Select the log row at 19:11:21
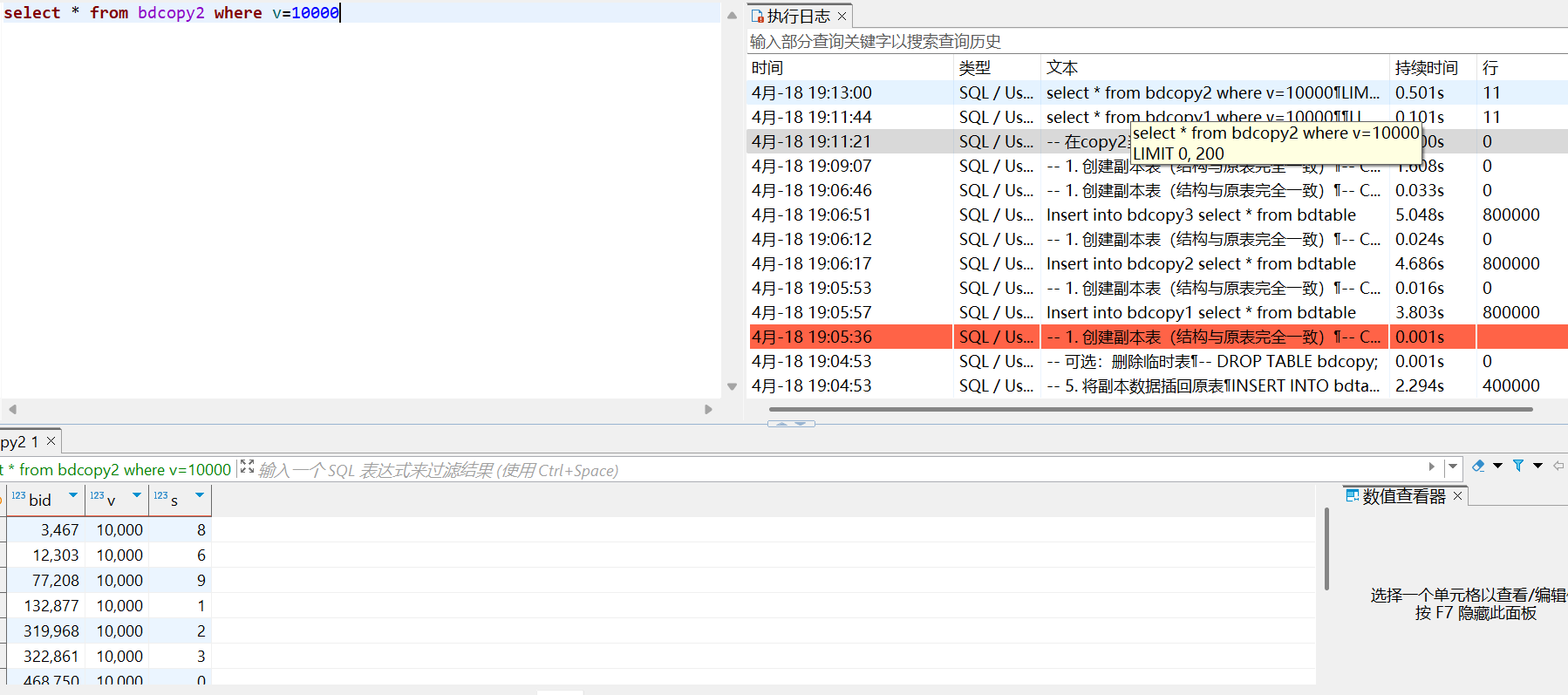This screenshot has width=1568, height=695. 1157,141
